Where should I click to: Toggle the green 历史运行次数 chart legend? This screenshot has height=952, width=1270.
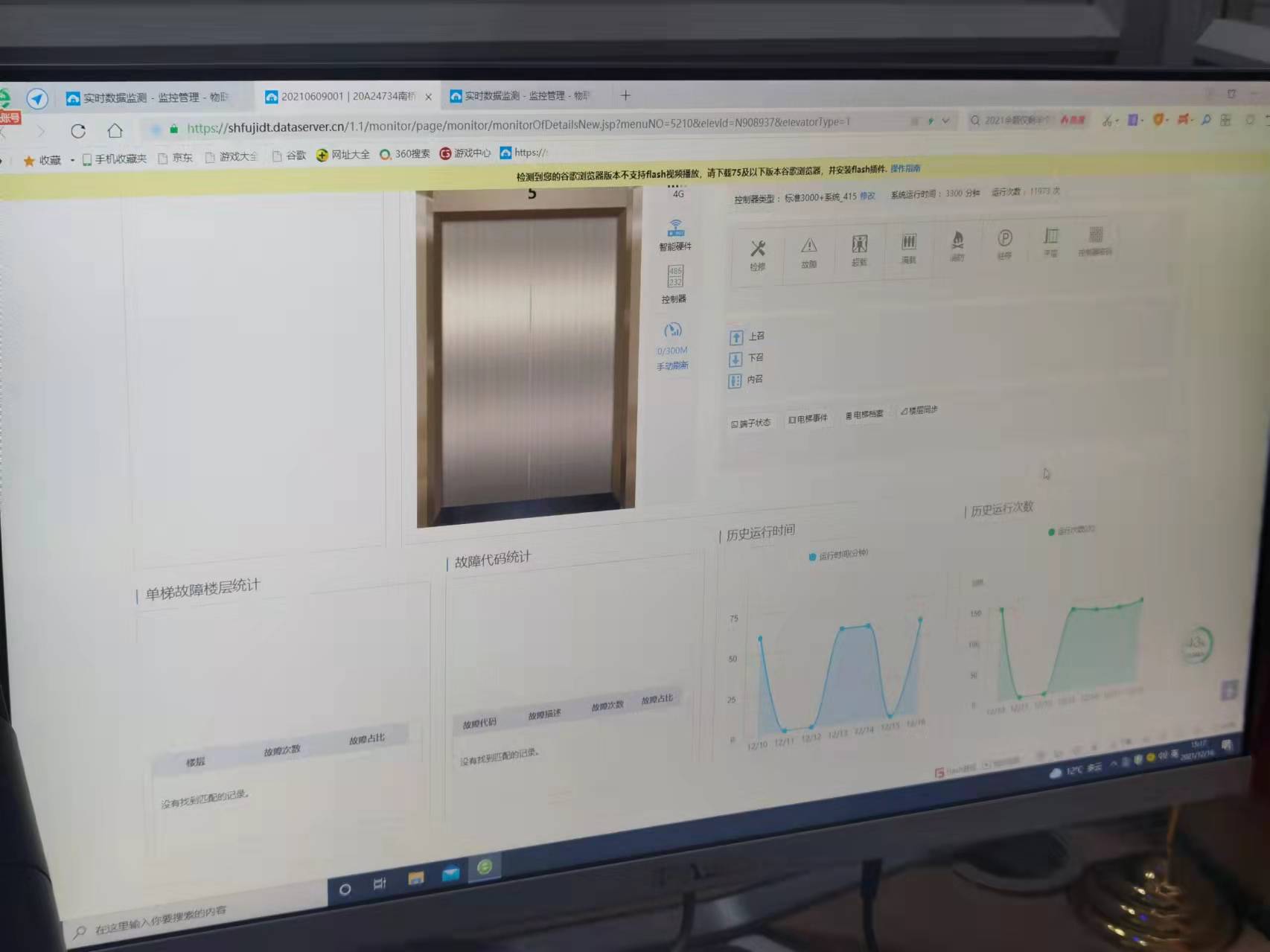coord(1070,531)
